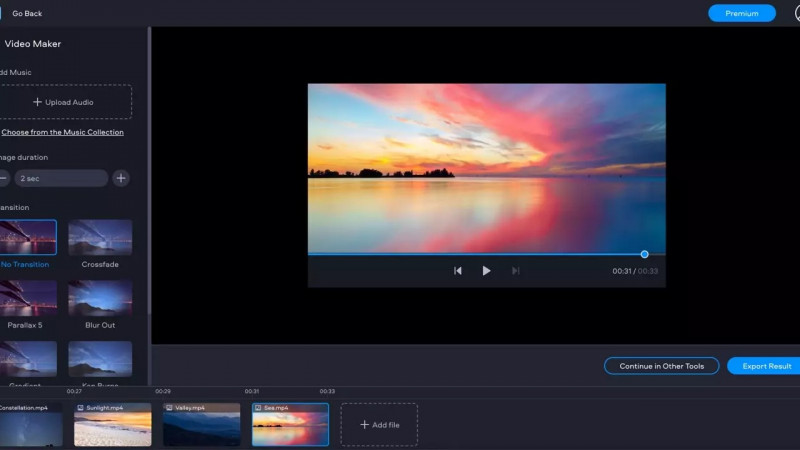Click the Video Maker title
The image size is (800, 450).
pos(33,44)
